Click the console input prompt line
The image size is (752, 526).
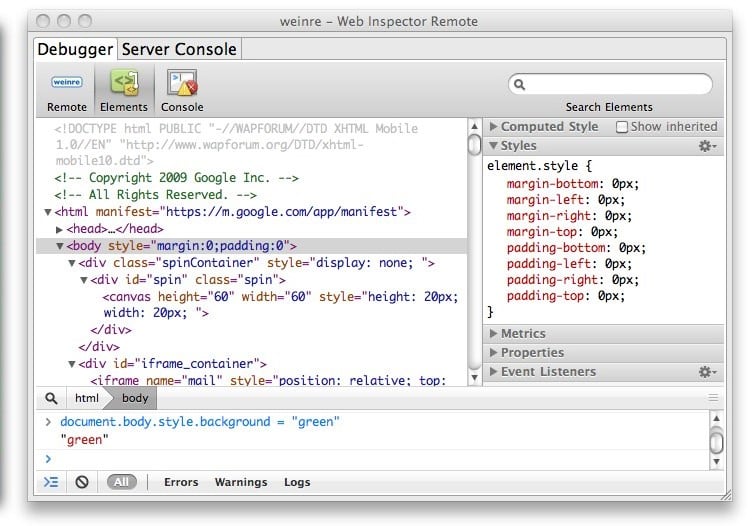[x=372, y=459]
